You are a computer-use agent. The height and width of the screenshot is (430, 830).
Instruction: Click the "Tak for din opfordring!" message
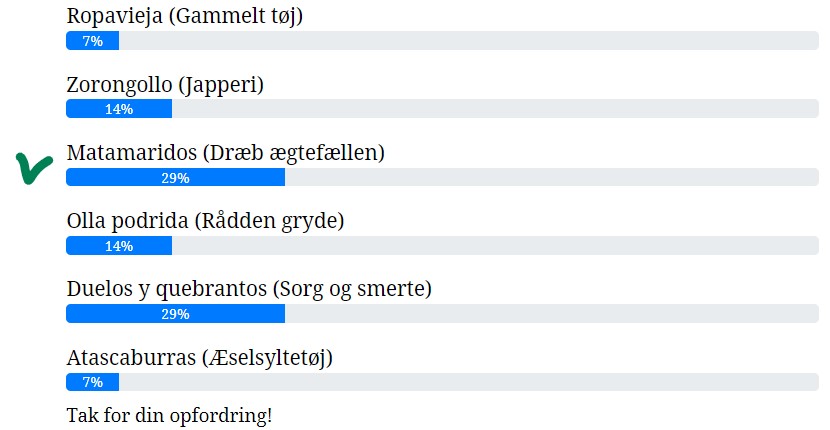click(169, 414)
